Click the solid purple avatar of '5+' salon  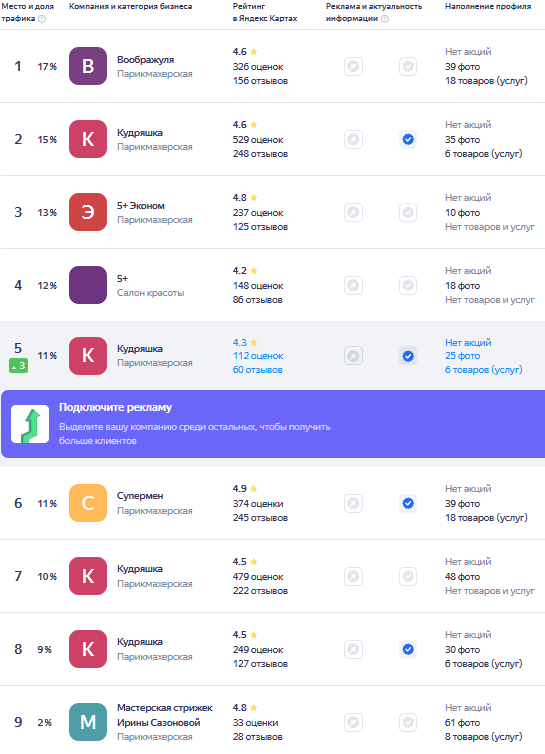(88, 285)
